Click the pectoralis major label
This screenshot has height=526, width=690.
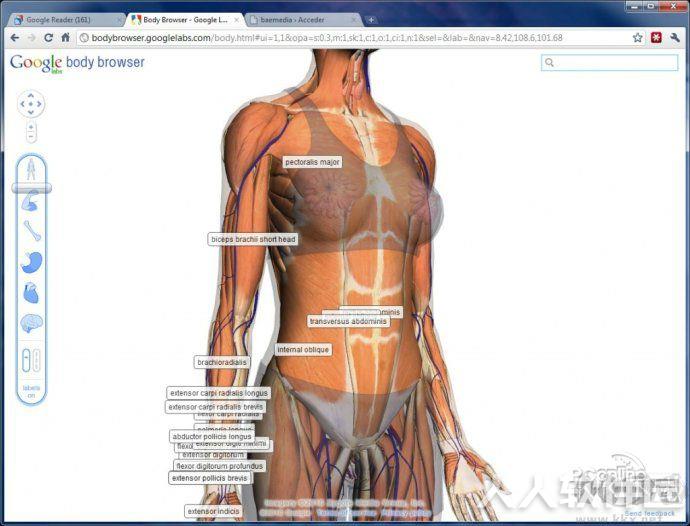click(312, 162)
